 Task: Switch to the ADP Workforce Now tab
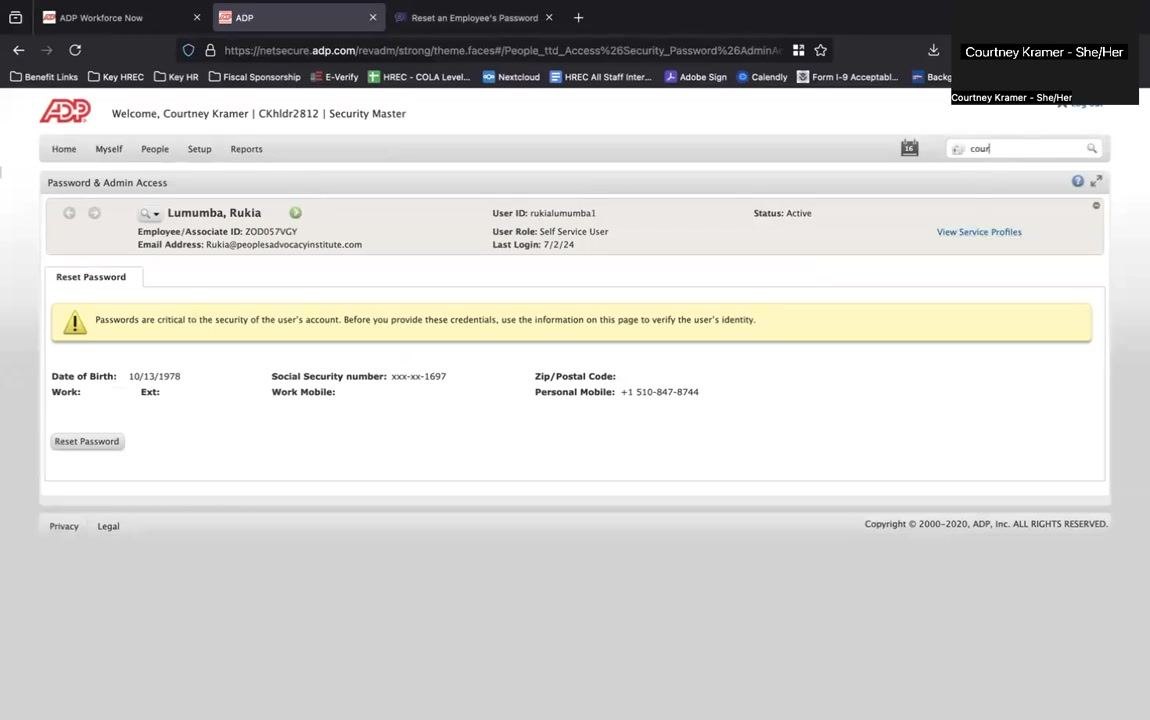tap(103, 18)
